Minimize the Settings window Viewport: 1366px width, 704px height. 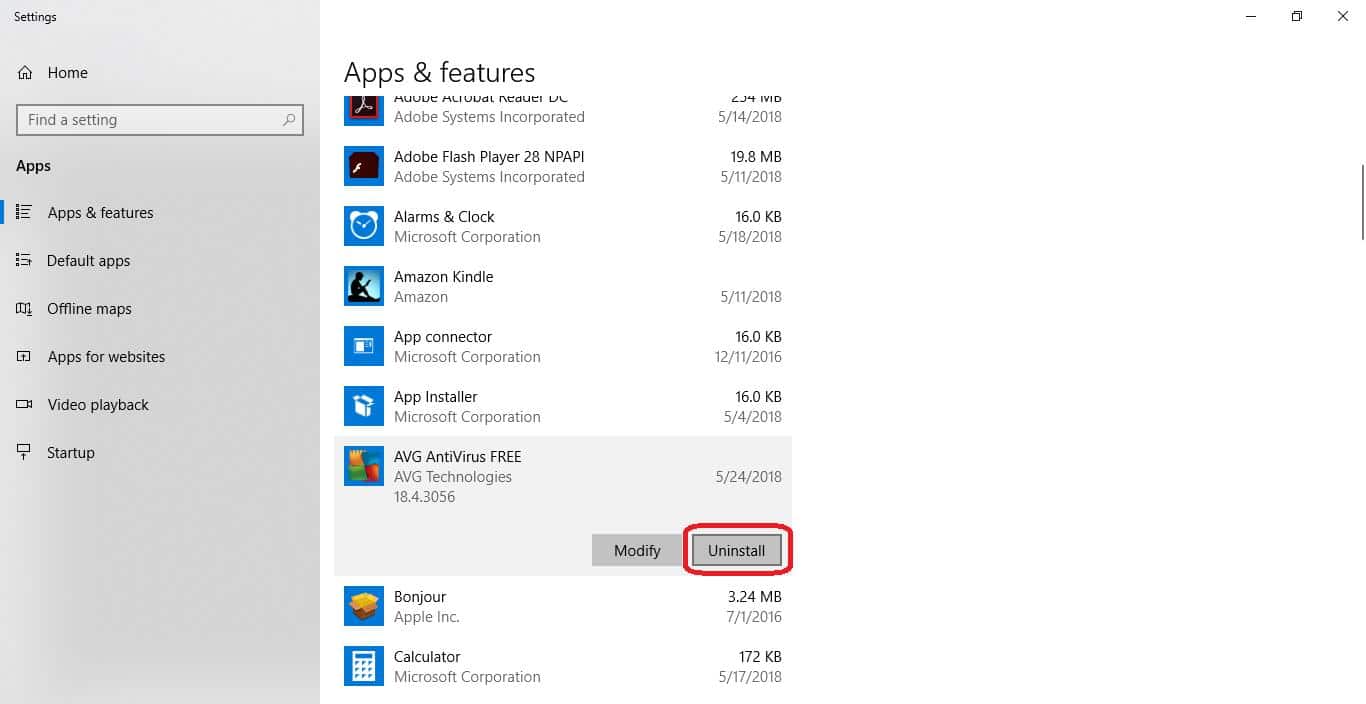pos(1251,16)
